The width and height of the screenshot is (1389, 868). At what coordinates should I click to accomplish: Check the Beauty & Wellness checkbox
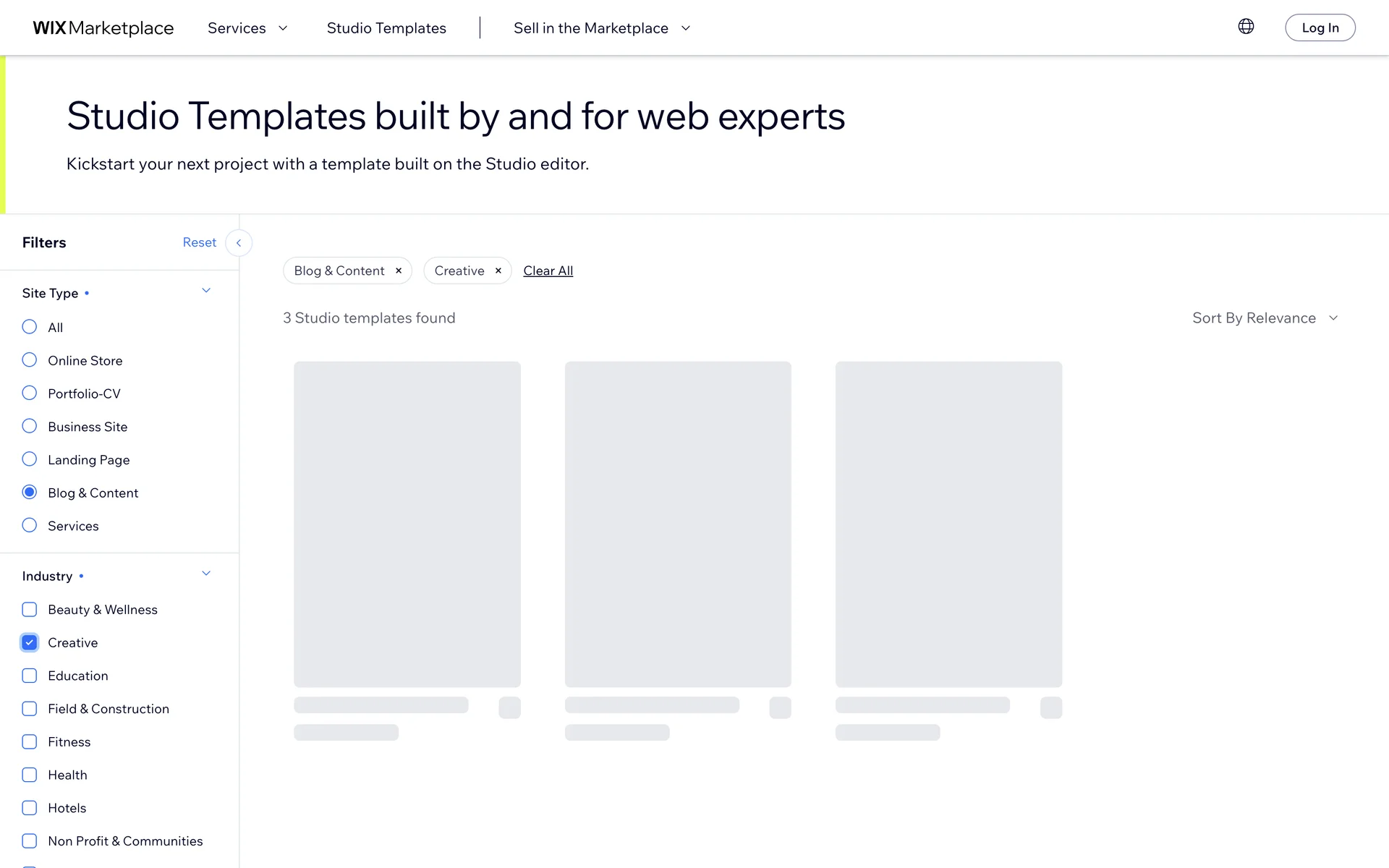[30, 610]
